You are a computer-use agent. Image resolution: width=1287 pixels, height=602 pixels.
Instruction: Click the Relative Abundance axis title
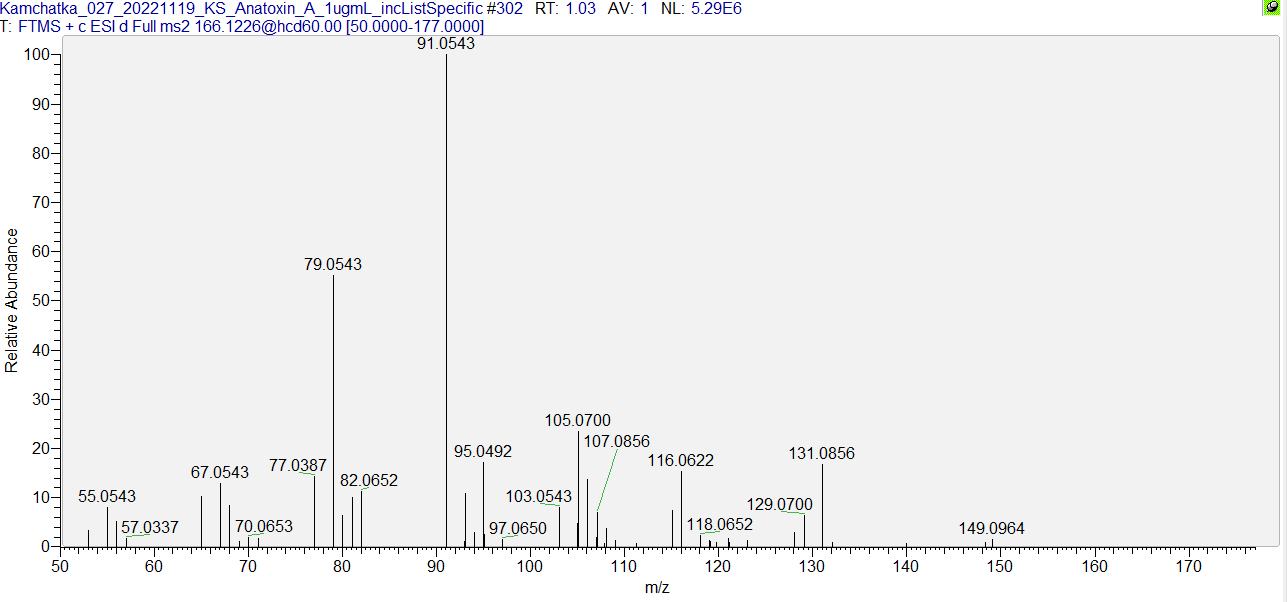click(12, 300)
